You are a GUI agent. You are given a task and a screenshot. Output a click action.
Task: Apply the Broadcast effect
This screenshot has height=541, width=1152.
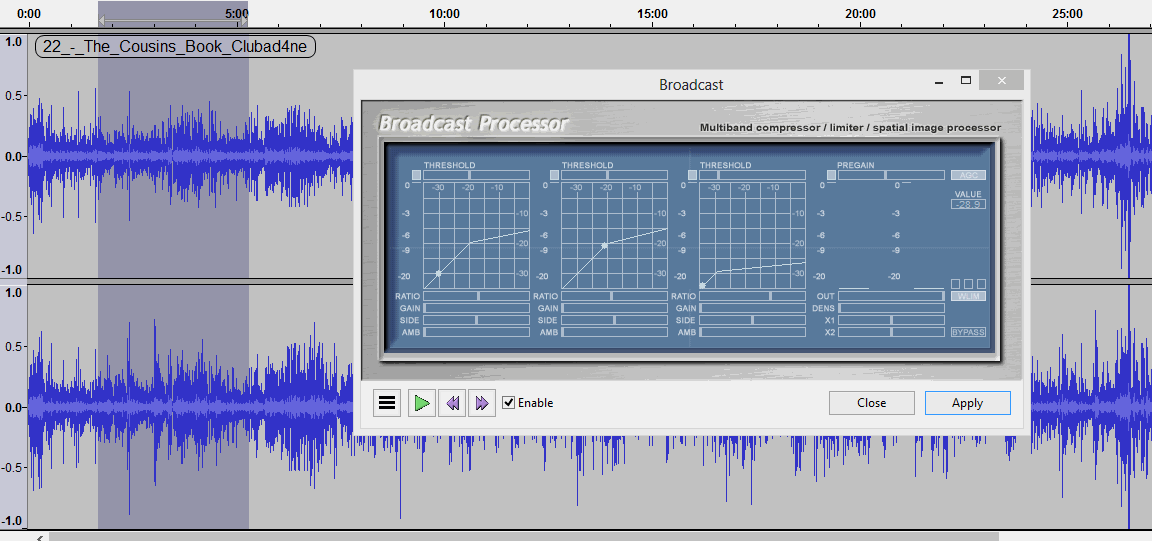click(967, 403)
